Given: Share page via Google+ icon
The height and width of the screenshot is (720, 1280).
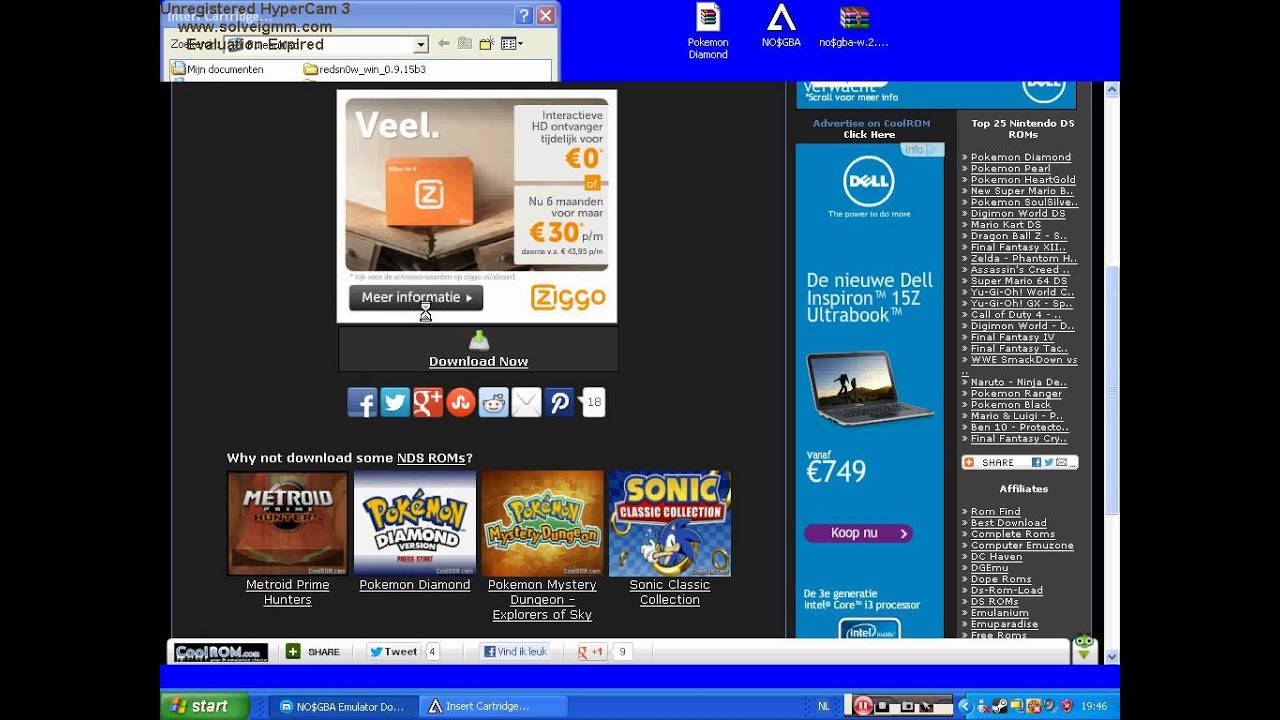Looking at the screenshot, I should [x=428, y=402].
